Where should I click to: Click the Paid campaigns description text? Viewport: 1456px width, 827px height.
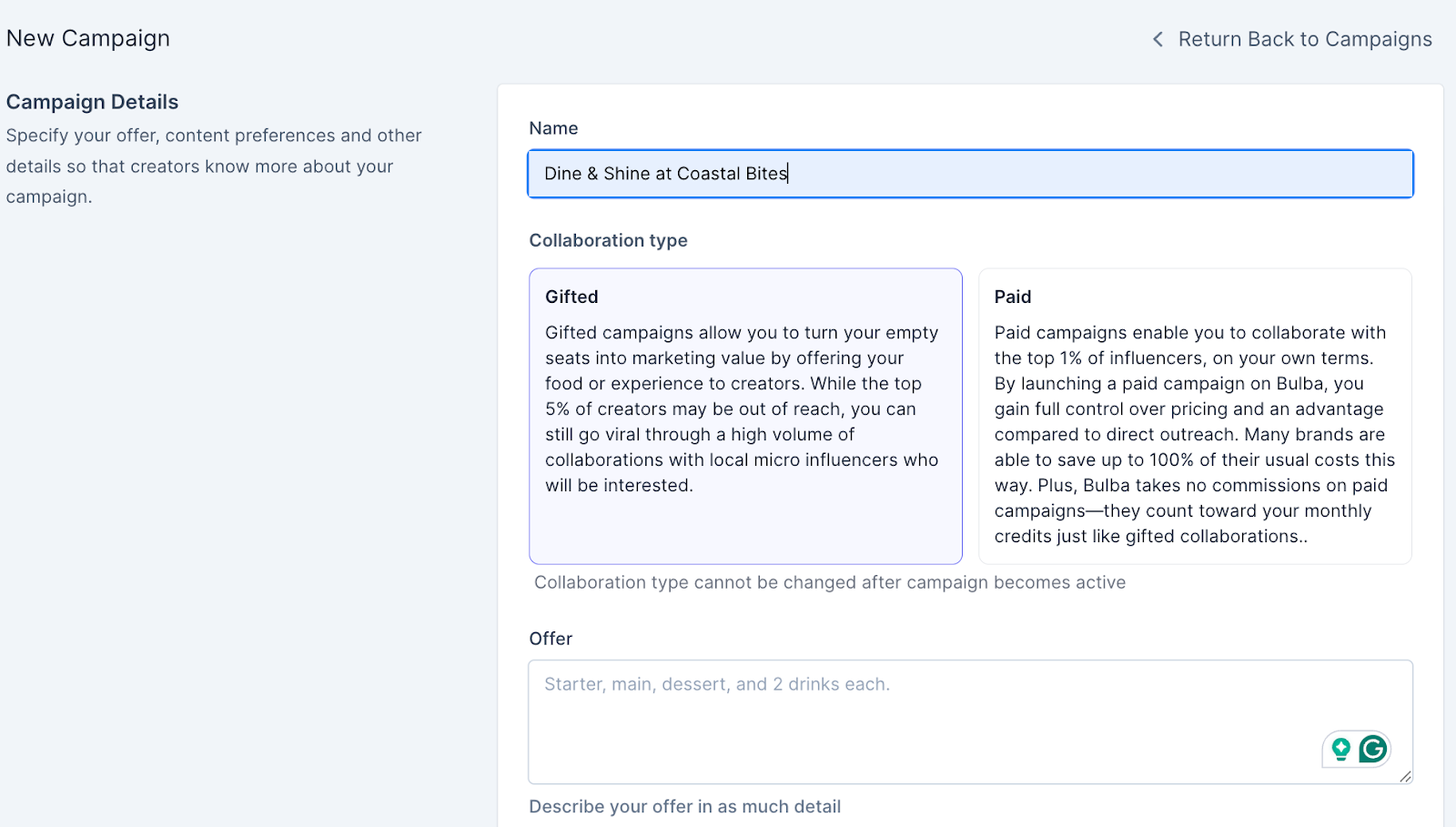point(1194,434)
